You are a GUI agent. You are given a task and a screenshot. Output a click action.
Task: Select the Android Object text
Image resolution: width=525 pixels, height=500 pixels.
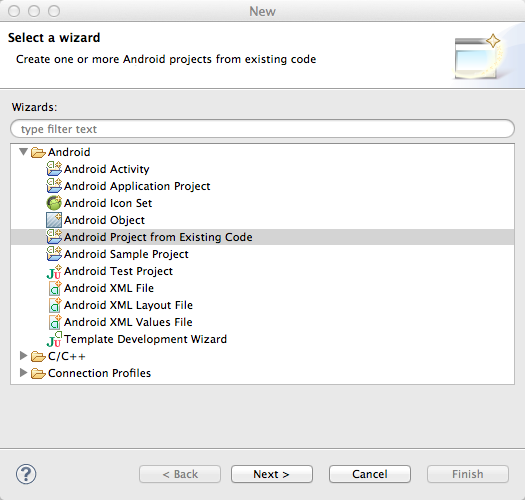point(104,220)
